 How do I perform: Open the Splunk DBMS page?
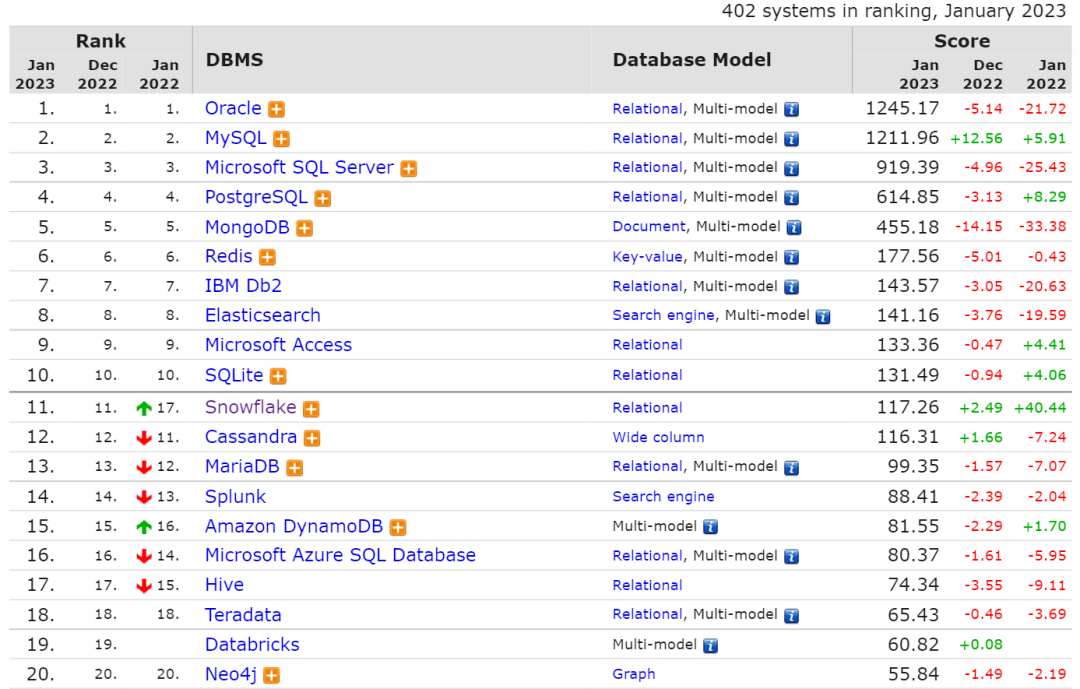235,496
